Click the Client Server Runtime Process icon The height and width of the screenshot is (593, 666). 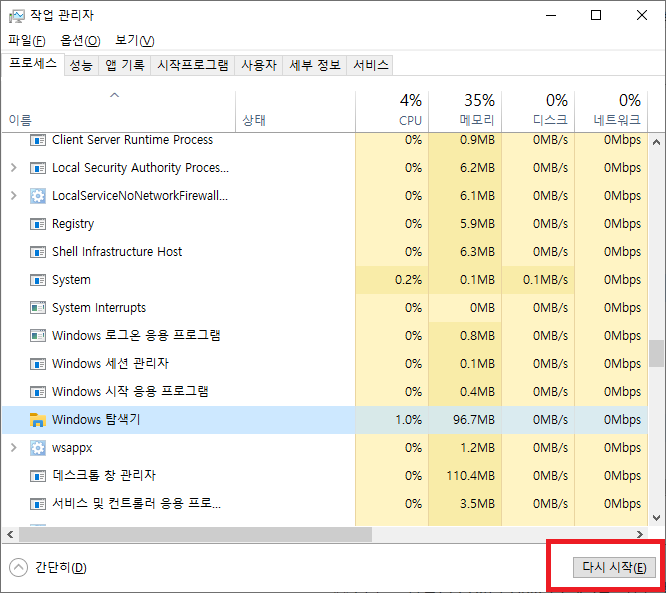tap(38, 140)
